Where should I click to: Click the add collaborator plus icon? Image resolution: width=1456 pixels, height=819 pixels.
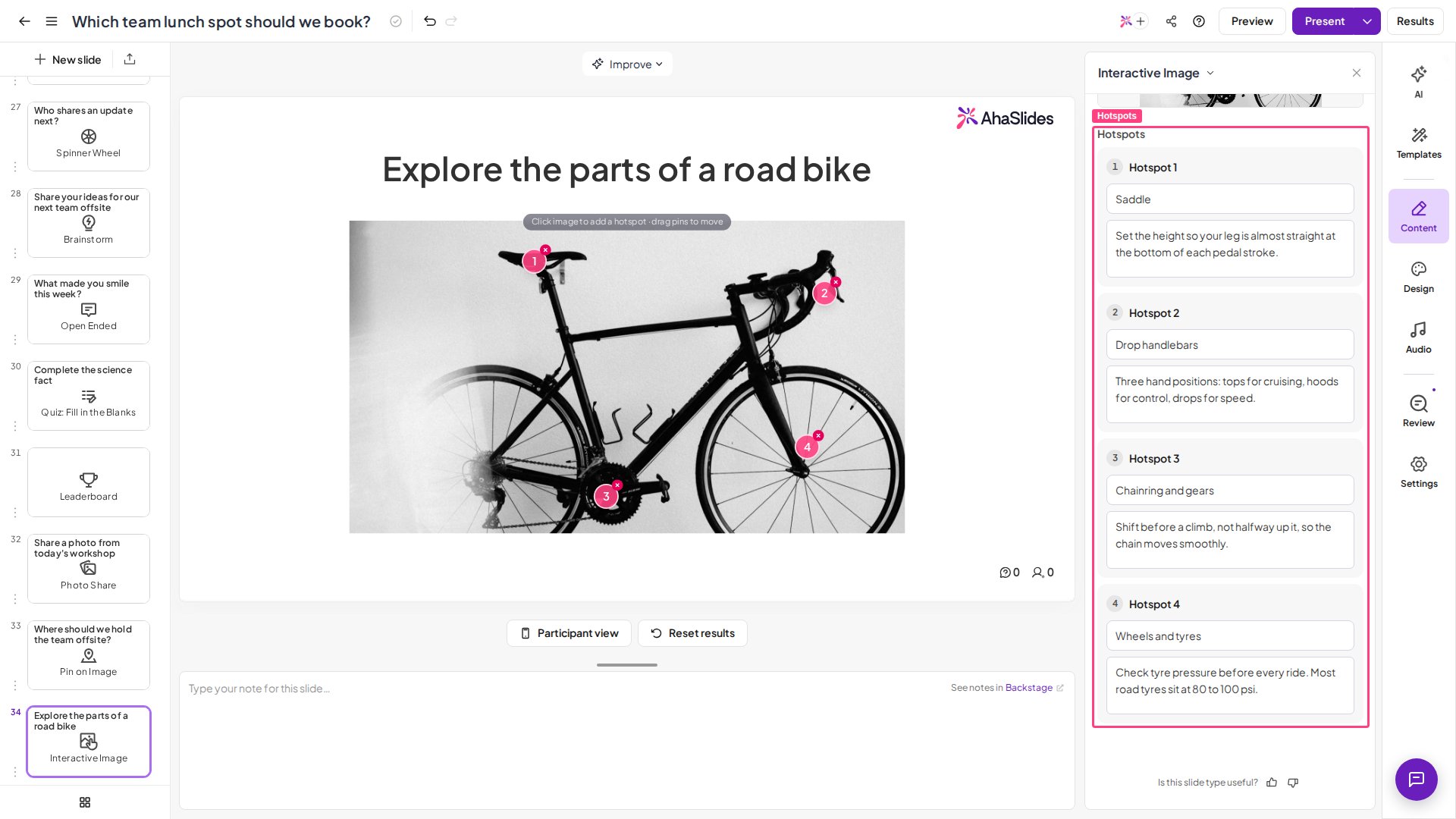click(1141, 21)
